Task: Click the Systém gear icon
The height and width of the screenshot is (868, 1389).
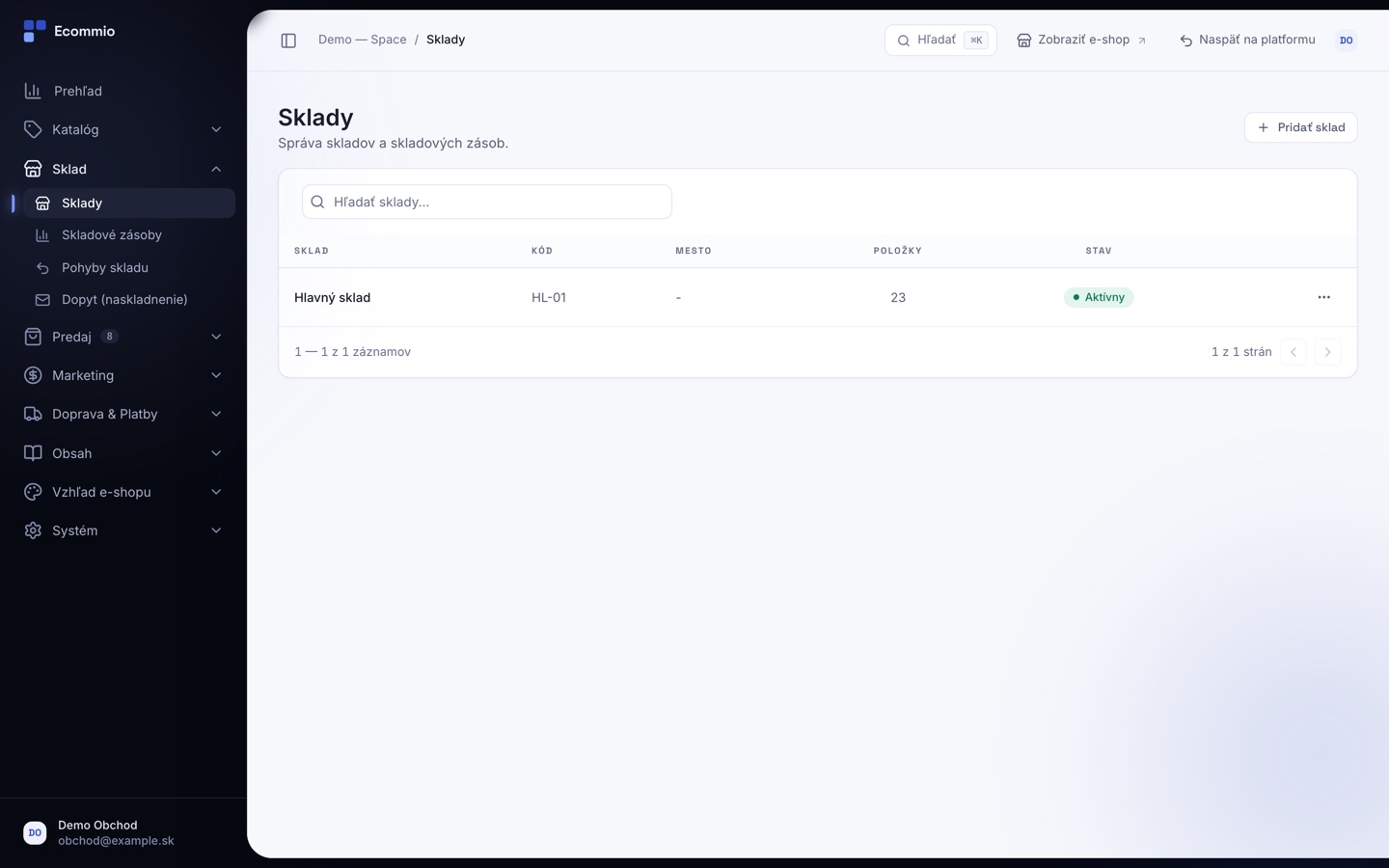Action: (33, 530)
